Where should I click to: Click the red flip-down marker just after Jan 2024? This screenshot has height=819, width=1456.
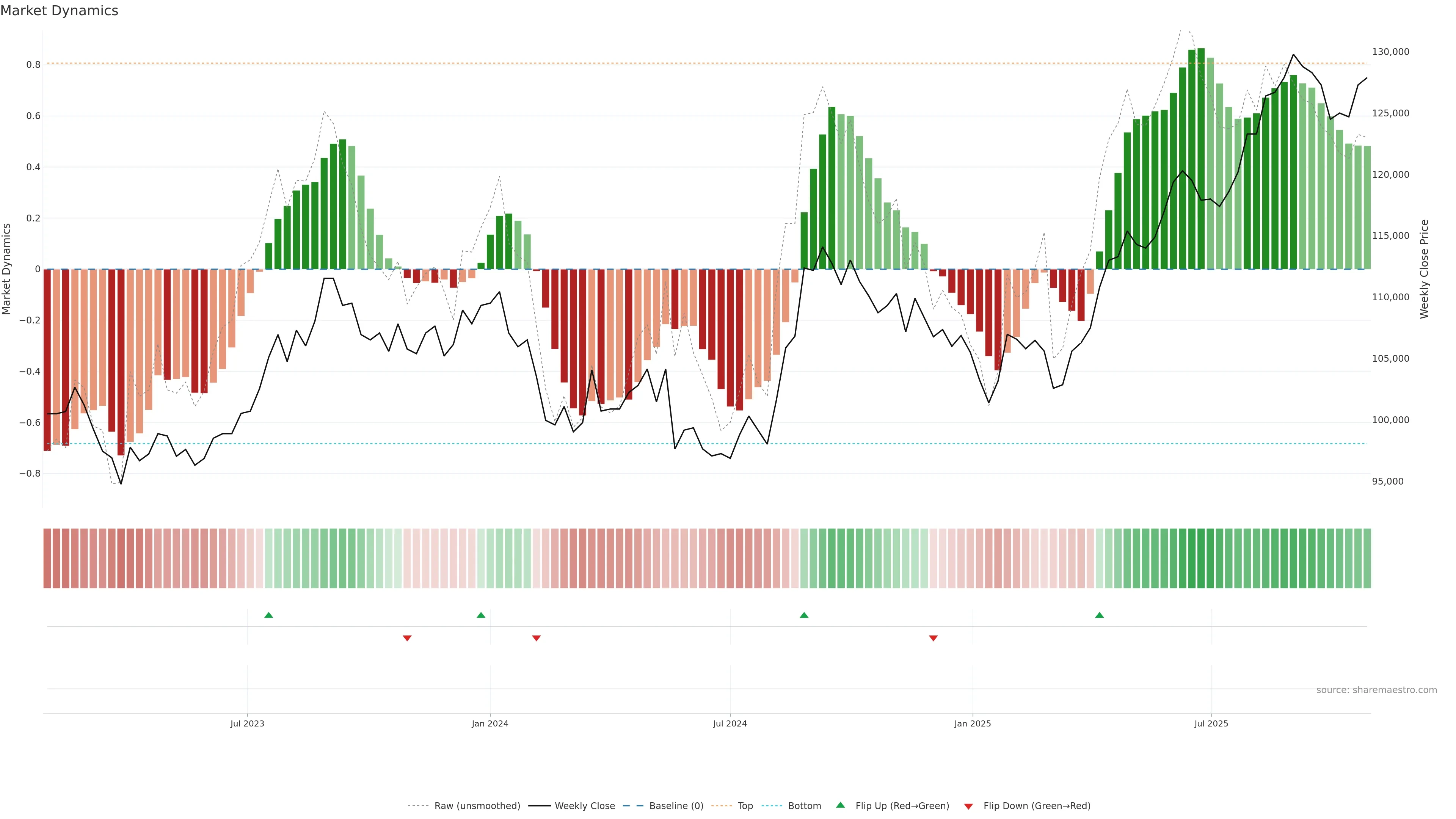[x=537, y=638]
